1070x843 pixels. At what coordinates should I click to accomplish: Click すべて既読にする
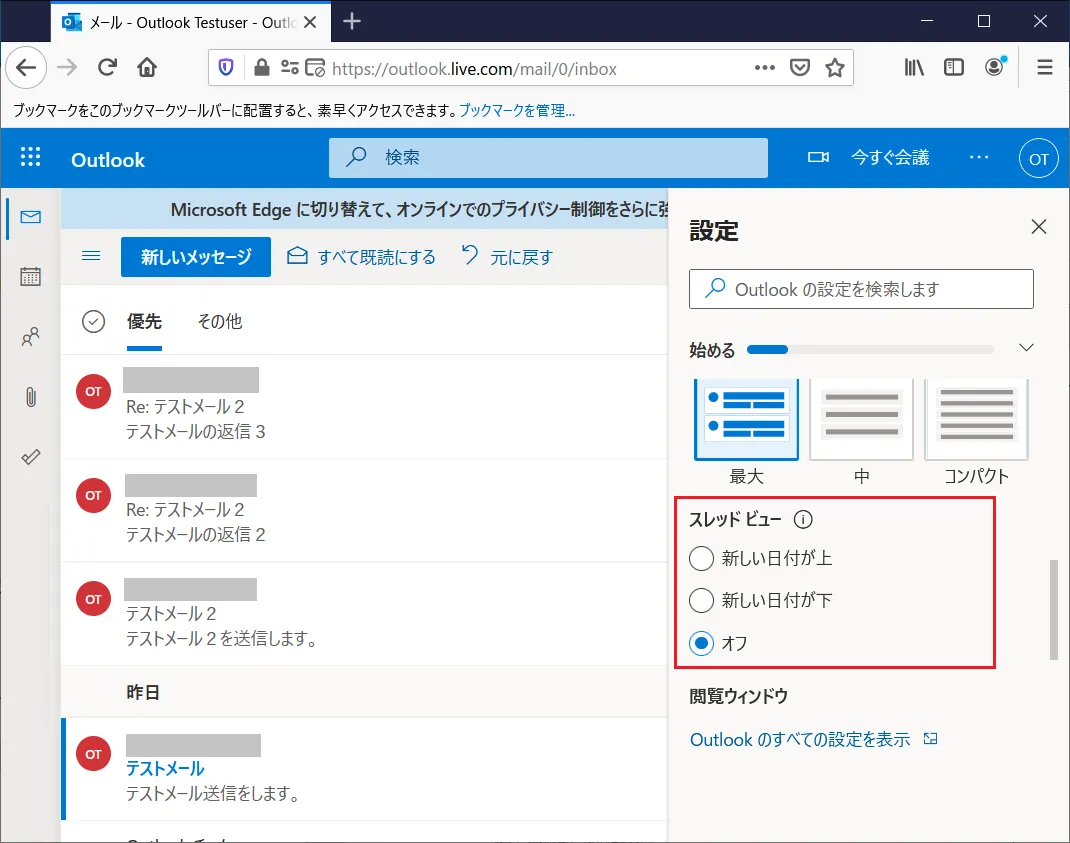click(x=361, y=257)
